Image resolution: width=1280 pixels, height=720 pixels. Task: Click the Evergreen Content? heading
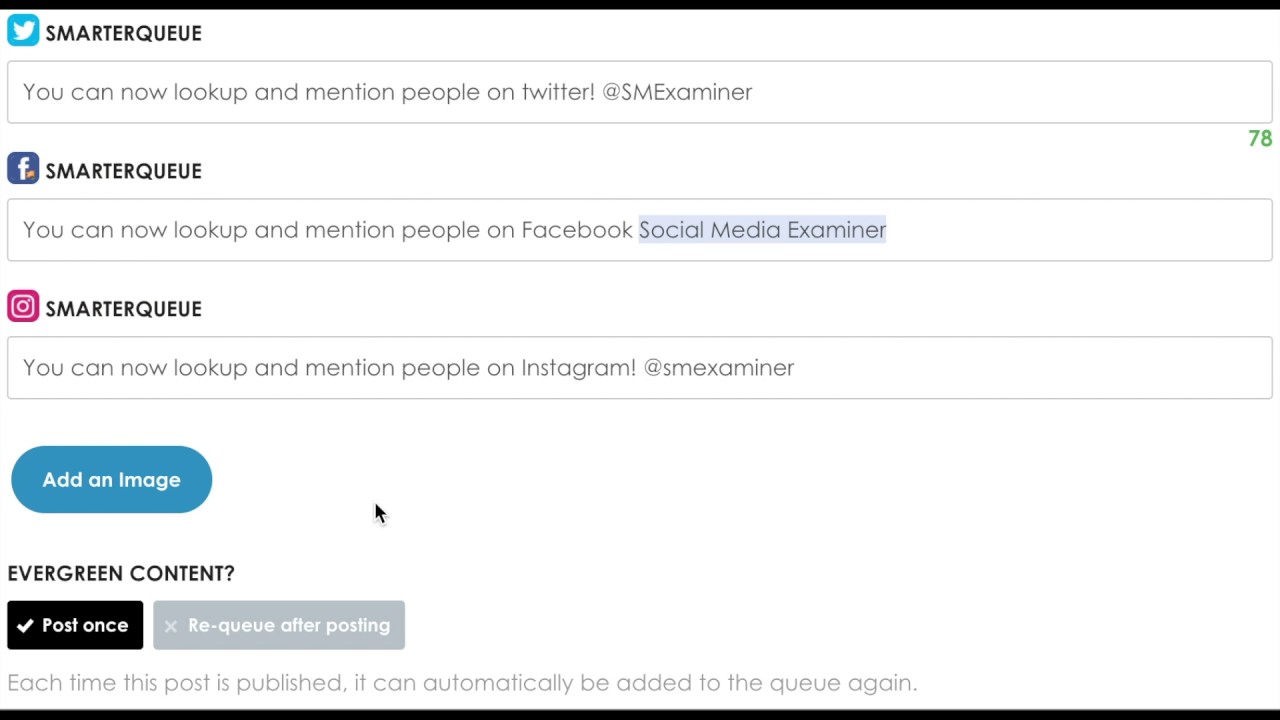coord(121,573)
